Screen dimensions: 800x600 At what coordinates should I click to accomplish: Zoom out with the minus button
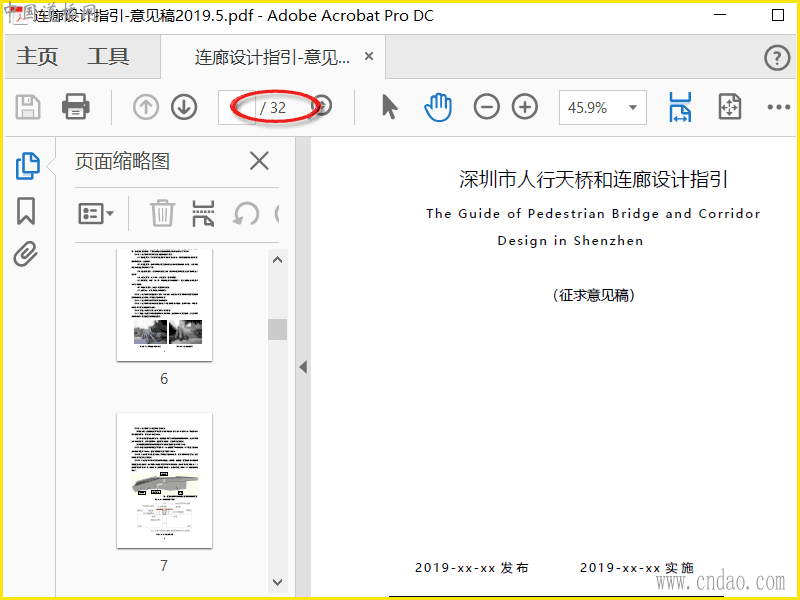coord(486,107)
